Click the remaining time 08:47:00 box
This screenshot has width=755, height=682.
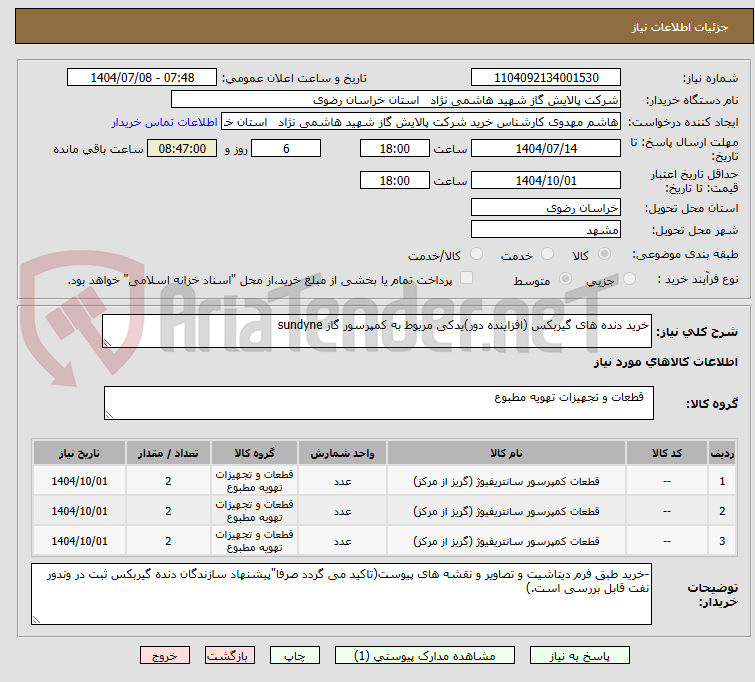pyautogui.click(x=181, y=148)
